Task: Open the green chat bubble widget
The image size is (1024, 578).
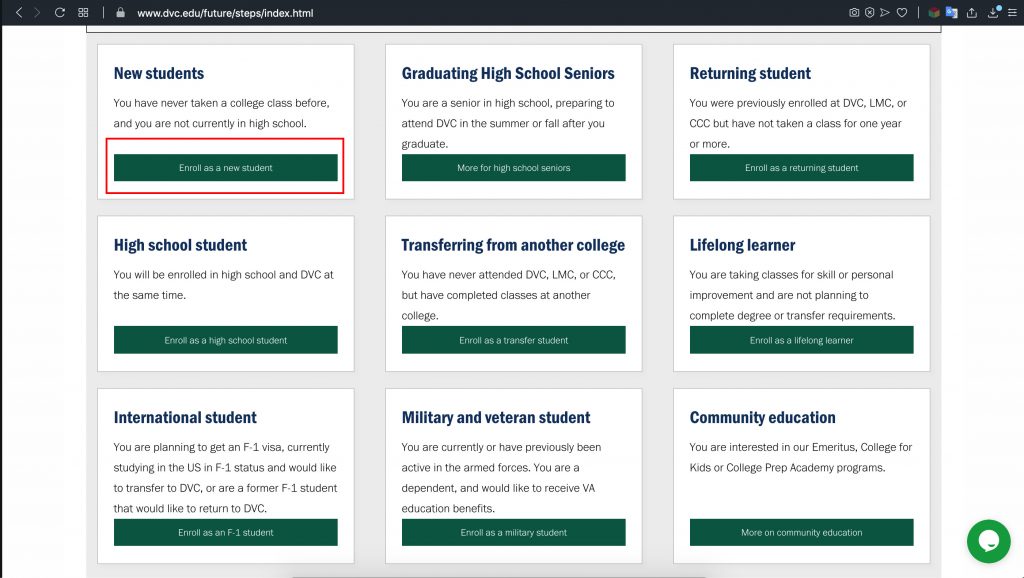Action: 989,541
